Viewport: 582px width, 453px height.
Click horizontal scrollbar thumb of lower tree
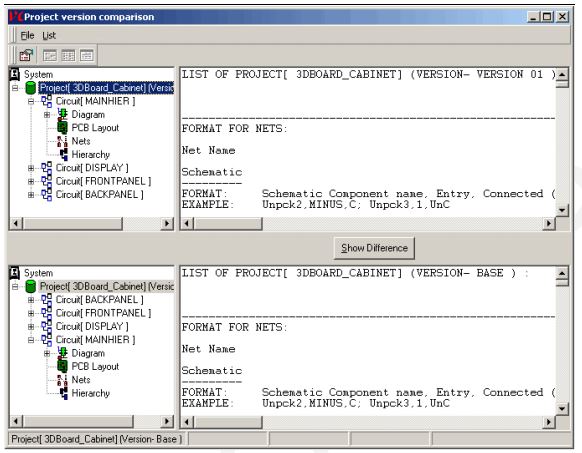point(78,422)
